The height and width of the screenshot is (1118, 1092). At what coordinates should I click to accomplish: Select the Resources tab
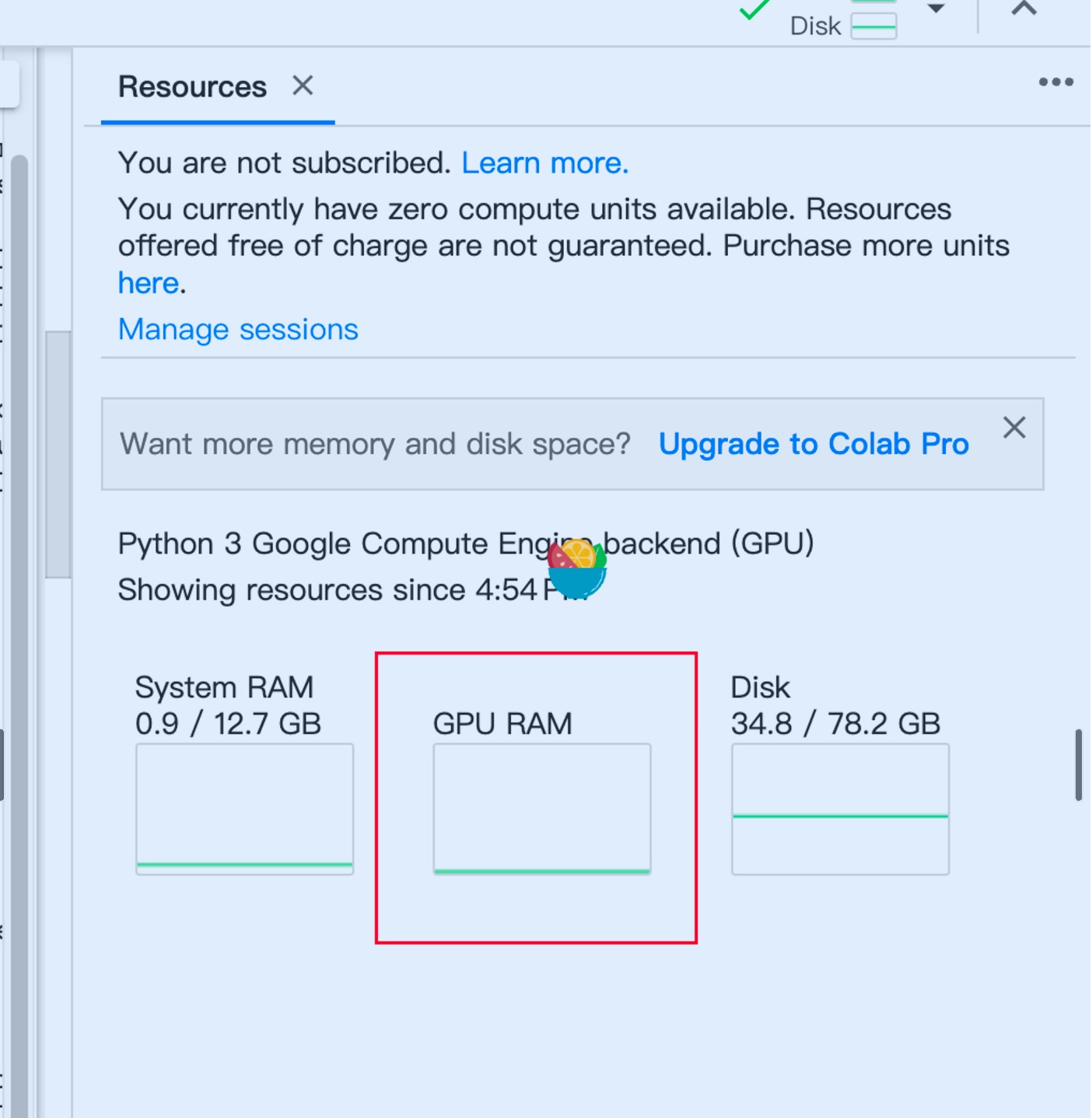coord(192,87)
